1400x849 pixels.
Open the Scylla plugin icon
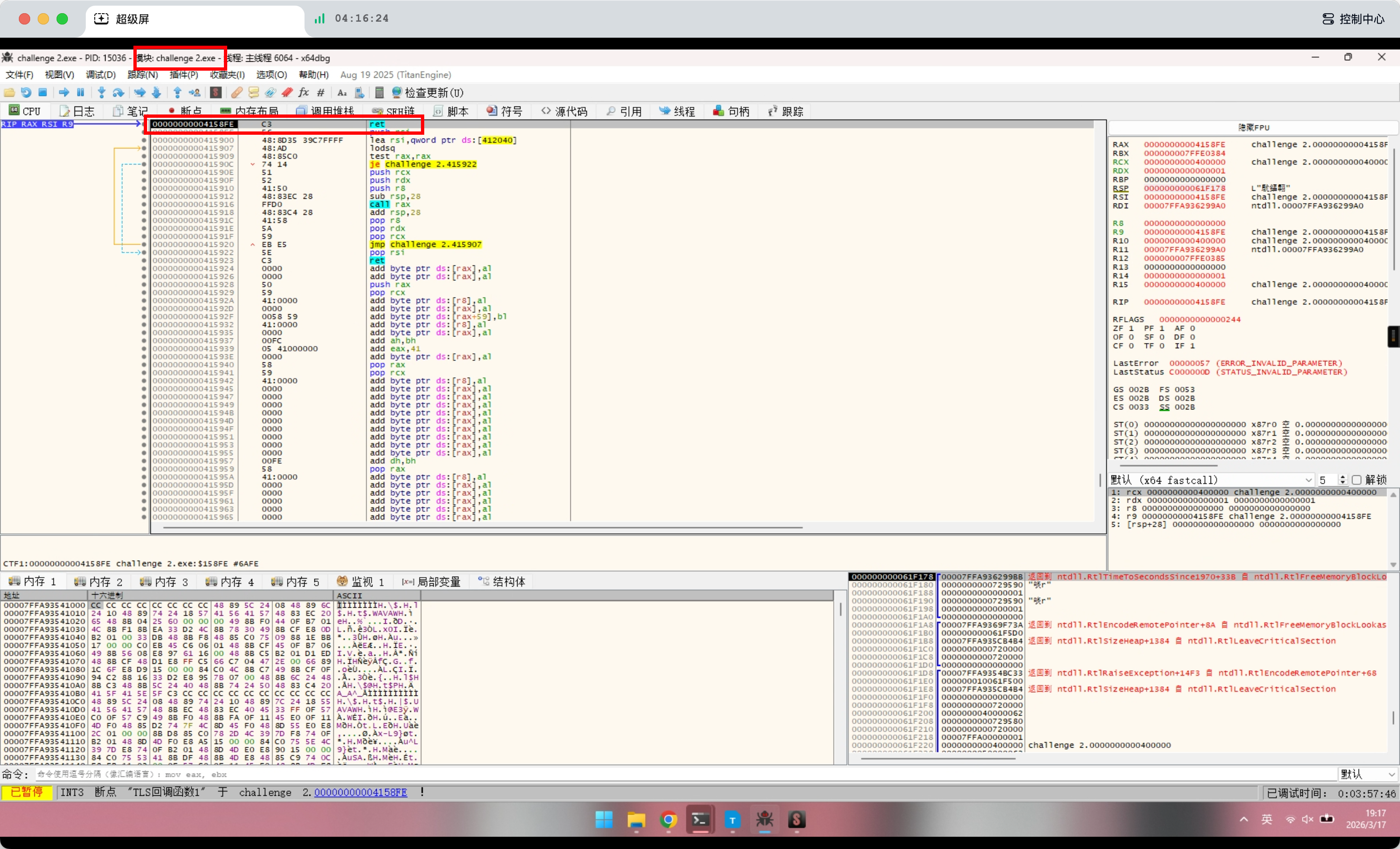coord(215,92)
